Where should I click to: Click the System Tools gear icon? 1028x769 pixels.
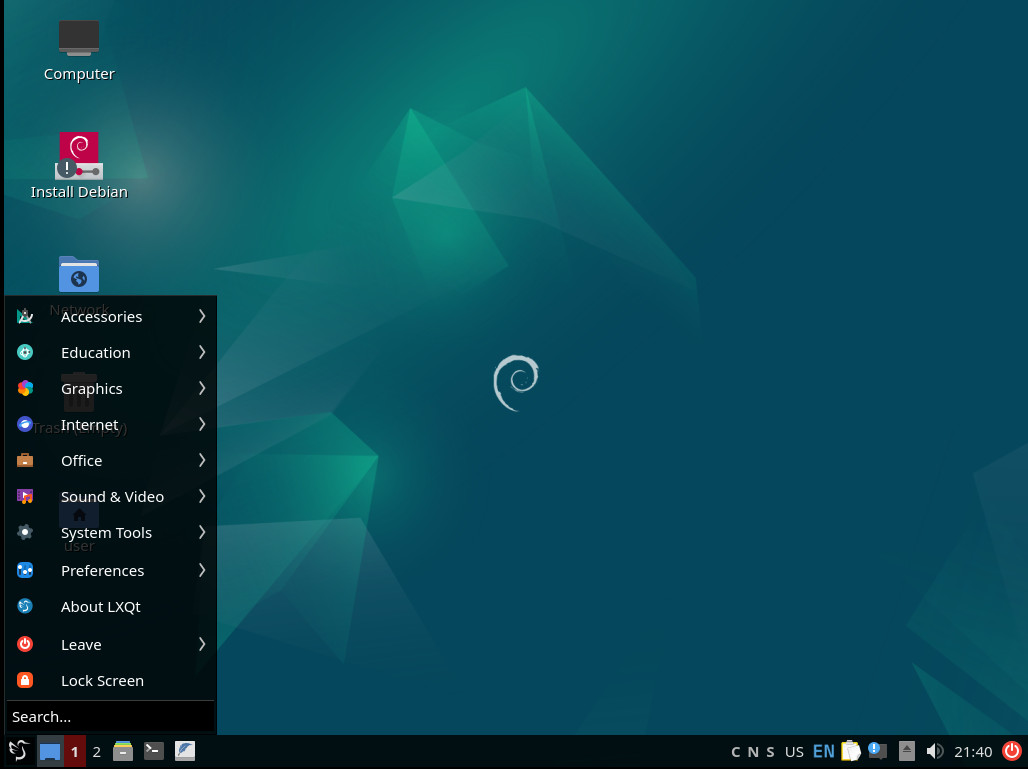coord(25,533)
